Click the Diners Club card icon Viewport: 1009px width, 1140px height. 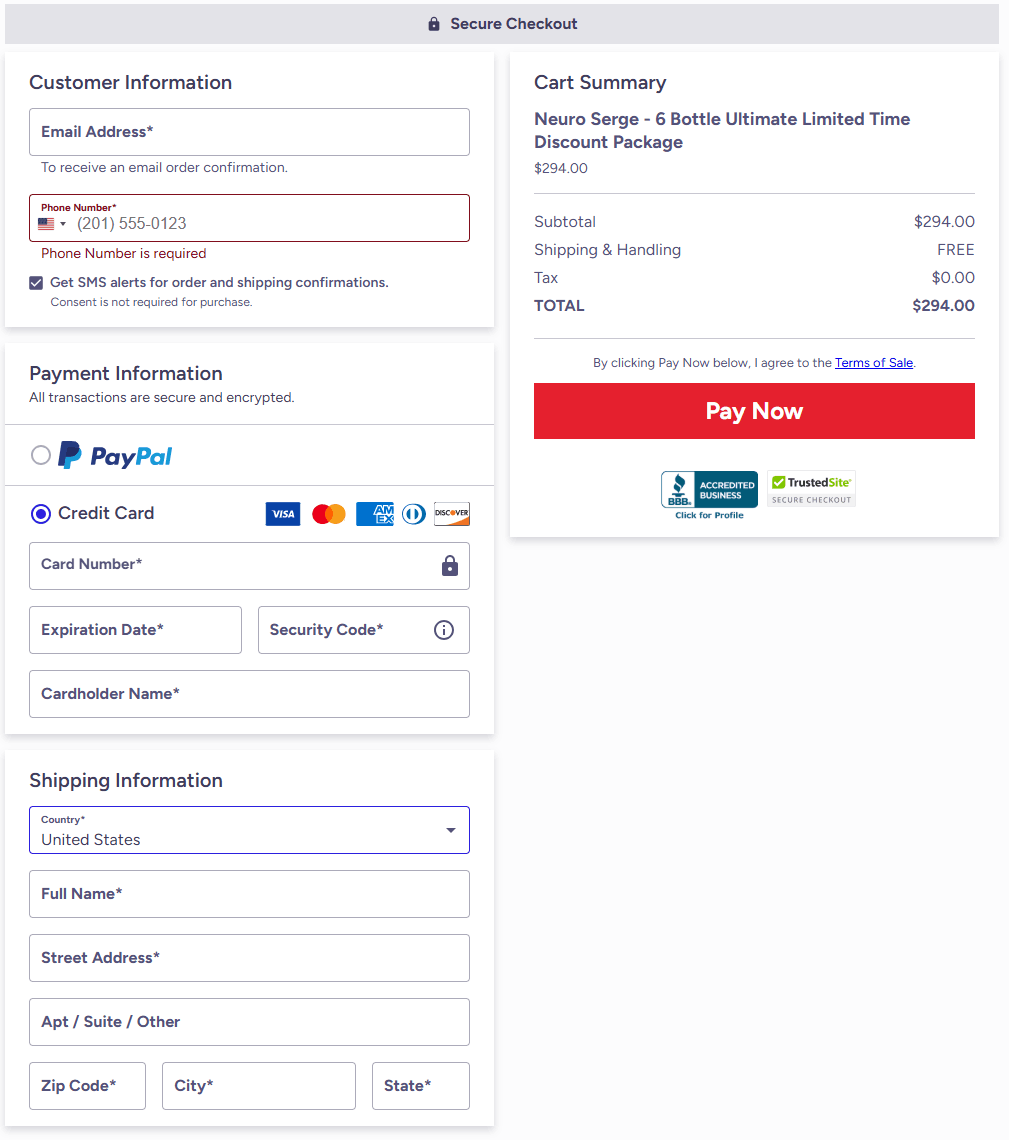point(413,514)
